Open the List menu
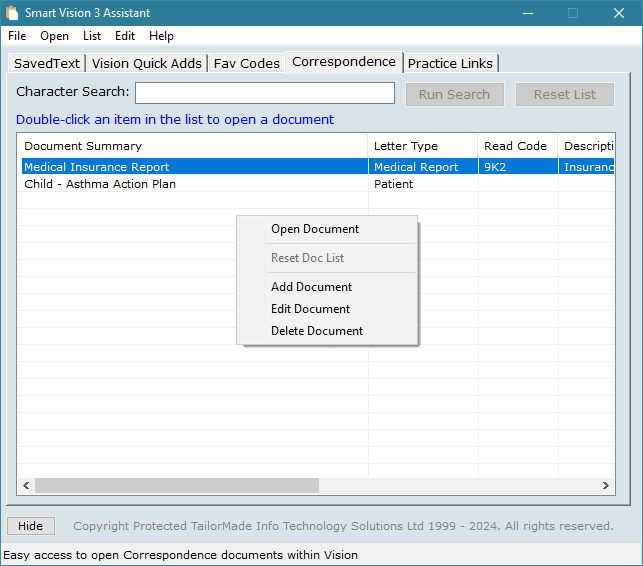The width and height of the screenshot is (643, 566). [92, 36]
